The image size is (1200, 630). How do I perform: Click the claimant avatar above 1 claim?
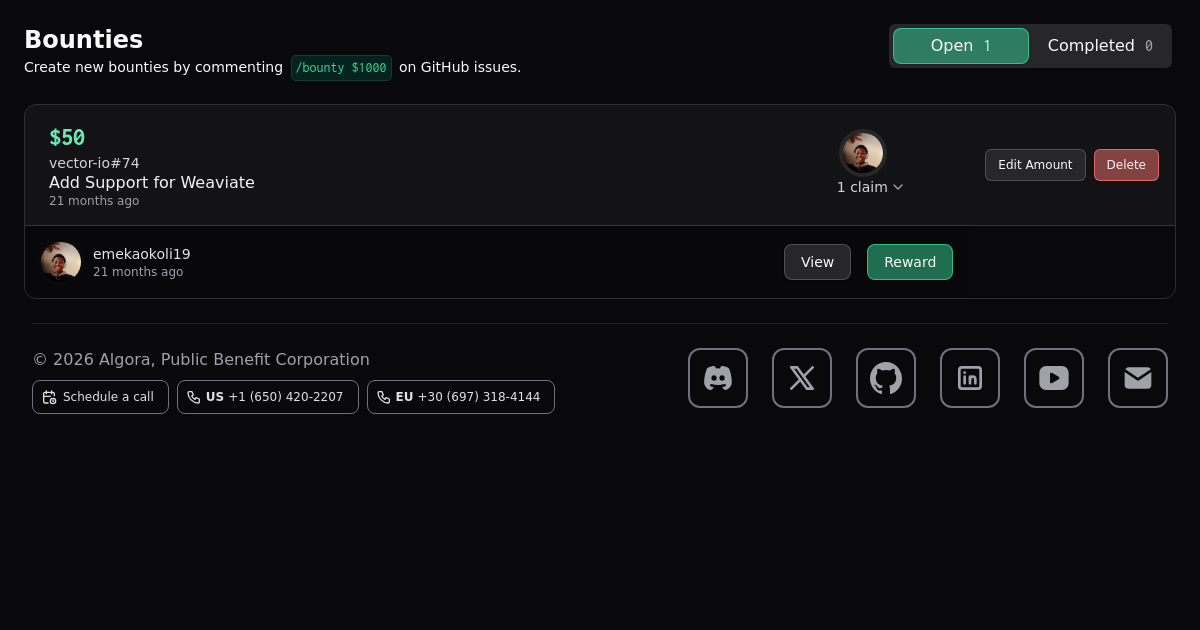tap(862, 153)
